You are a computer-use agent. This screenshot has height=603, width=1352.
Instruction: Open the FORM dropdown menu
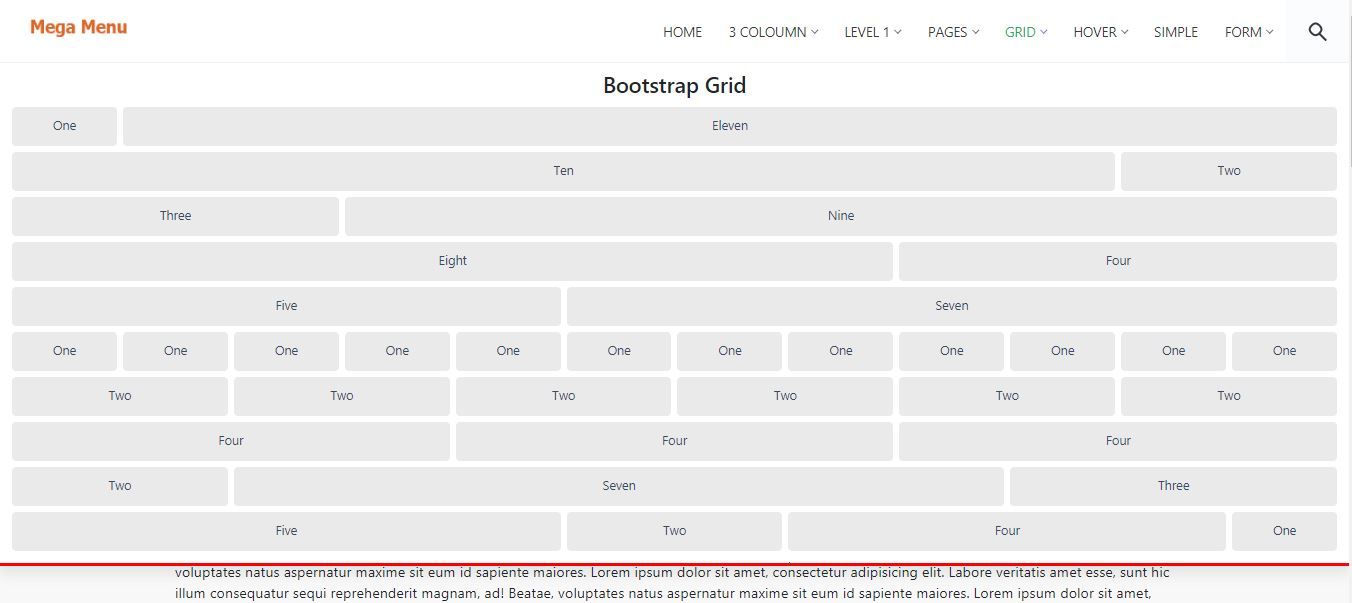coord(1249,32)
